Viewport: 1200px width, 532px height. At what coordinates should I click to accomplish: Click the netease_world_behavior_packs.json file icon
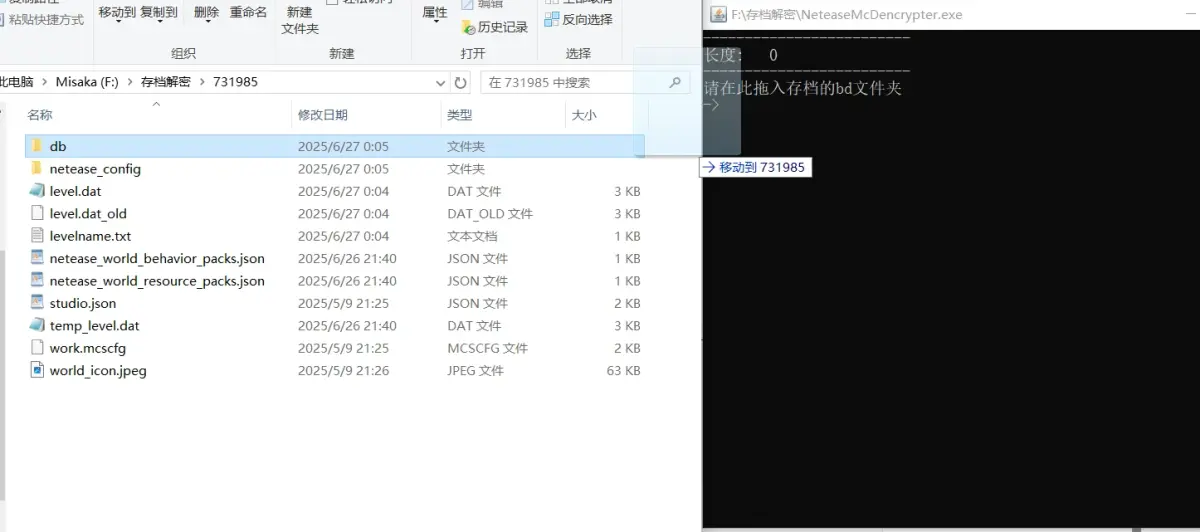37,258
